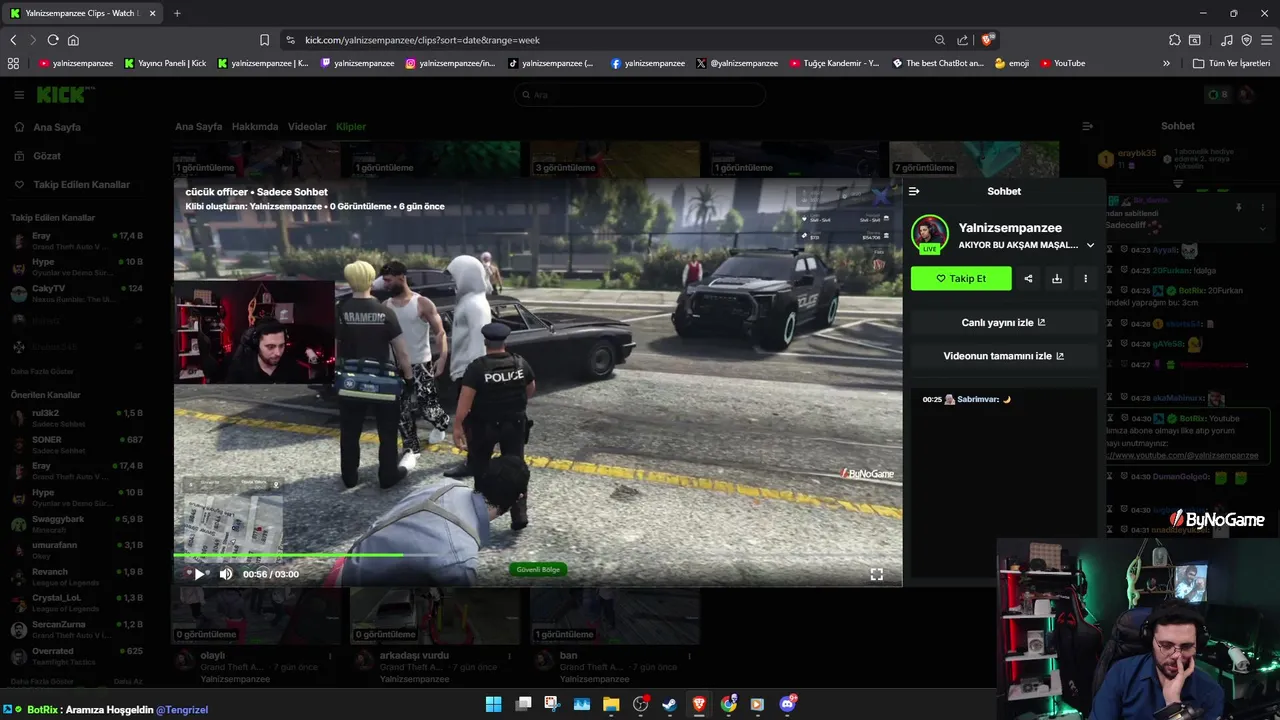Switch to Hakkımda channel tab
Image resolution: width=1280 pixels, height=720 pixels.
255,127
